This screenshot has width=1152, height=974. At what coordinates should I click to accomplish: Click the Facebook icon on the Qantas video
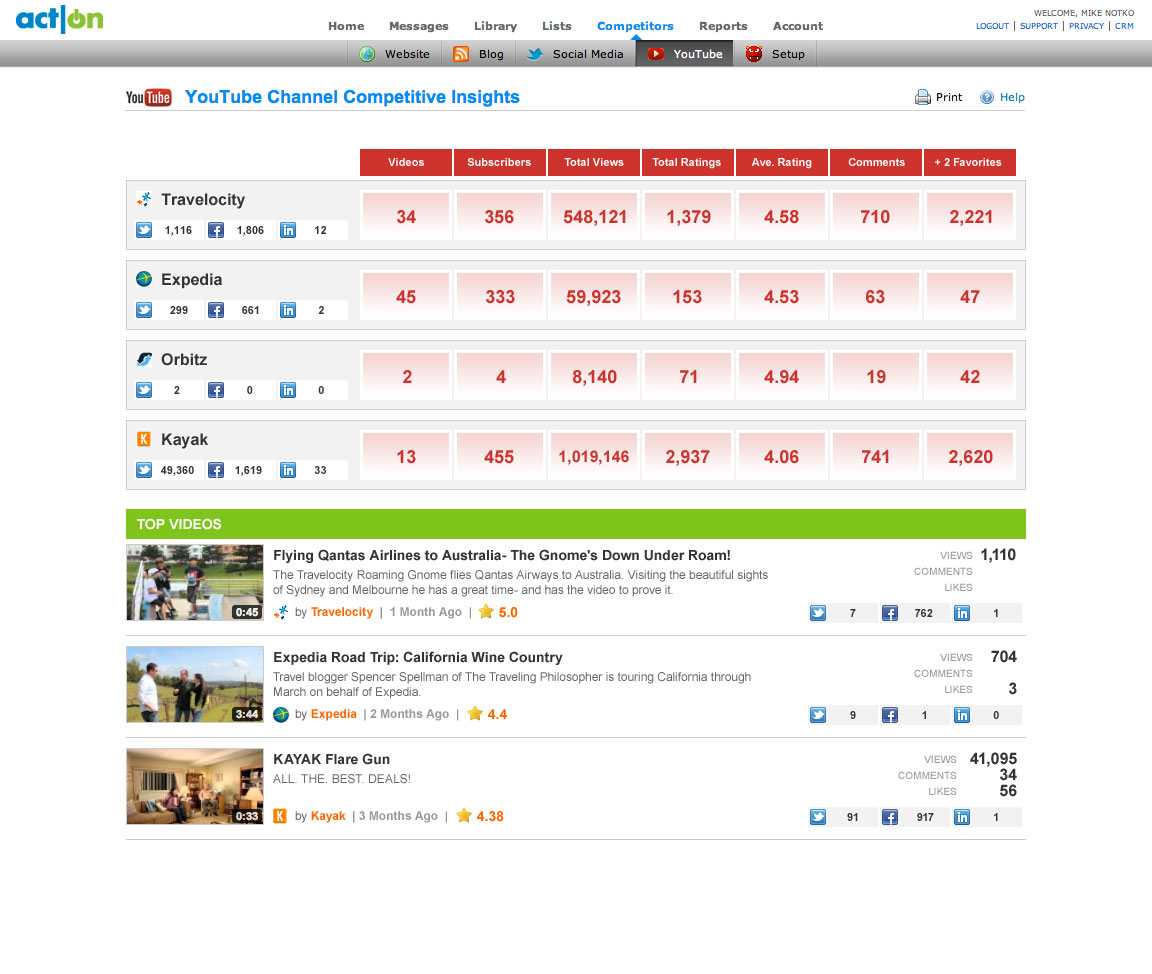(890, 613)
